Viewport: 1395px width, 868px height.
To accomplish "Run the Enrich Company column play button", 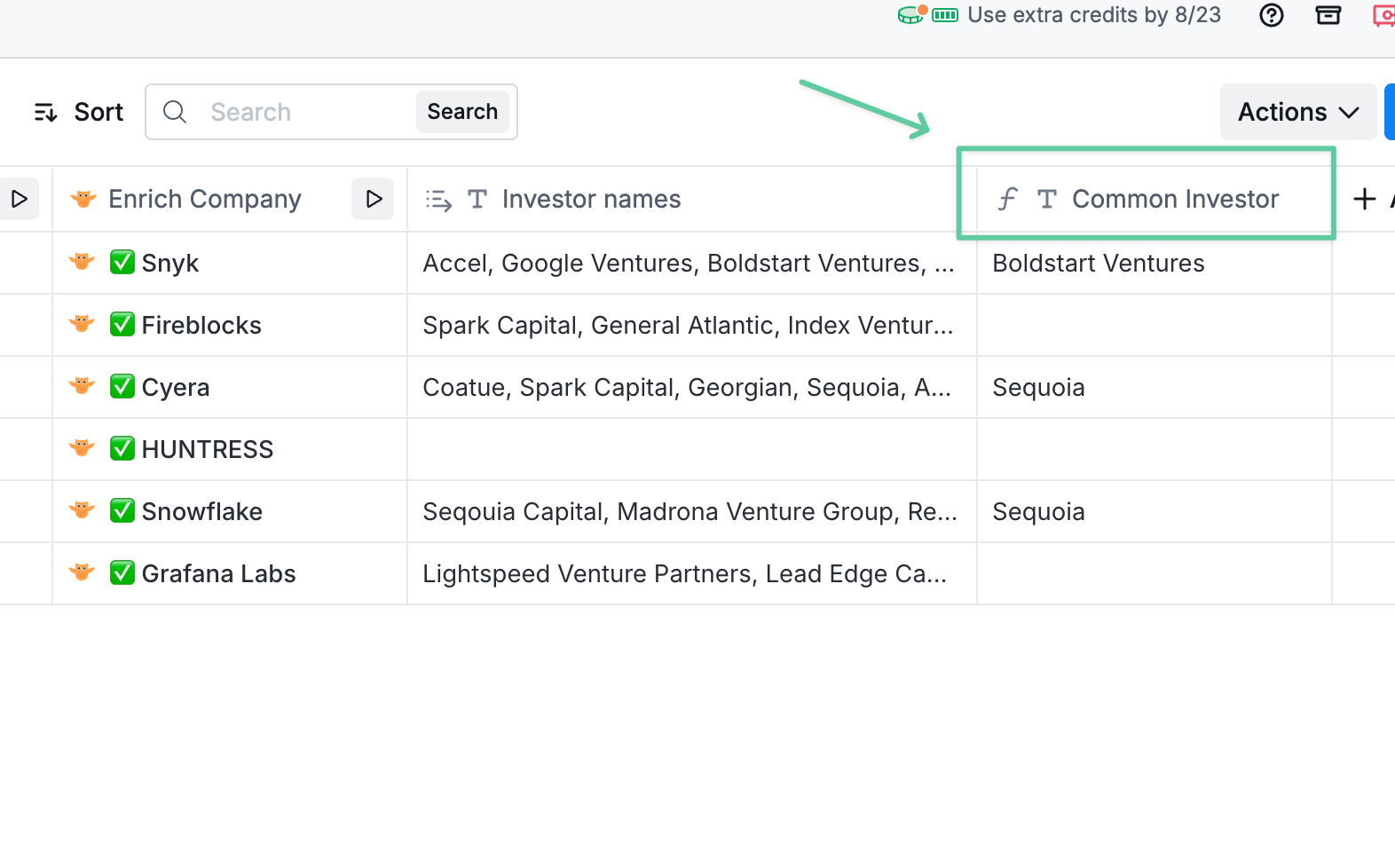I will pyautogui.click(x=374, y=199).
